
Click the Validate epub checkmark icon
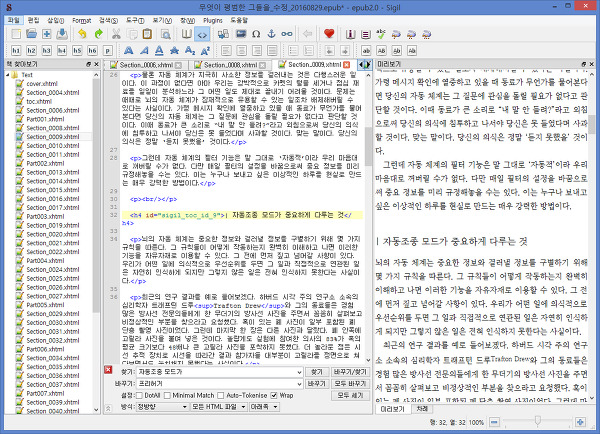pos(381,34)
